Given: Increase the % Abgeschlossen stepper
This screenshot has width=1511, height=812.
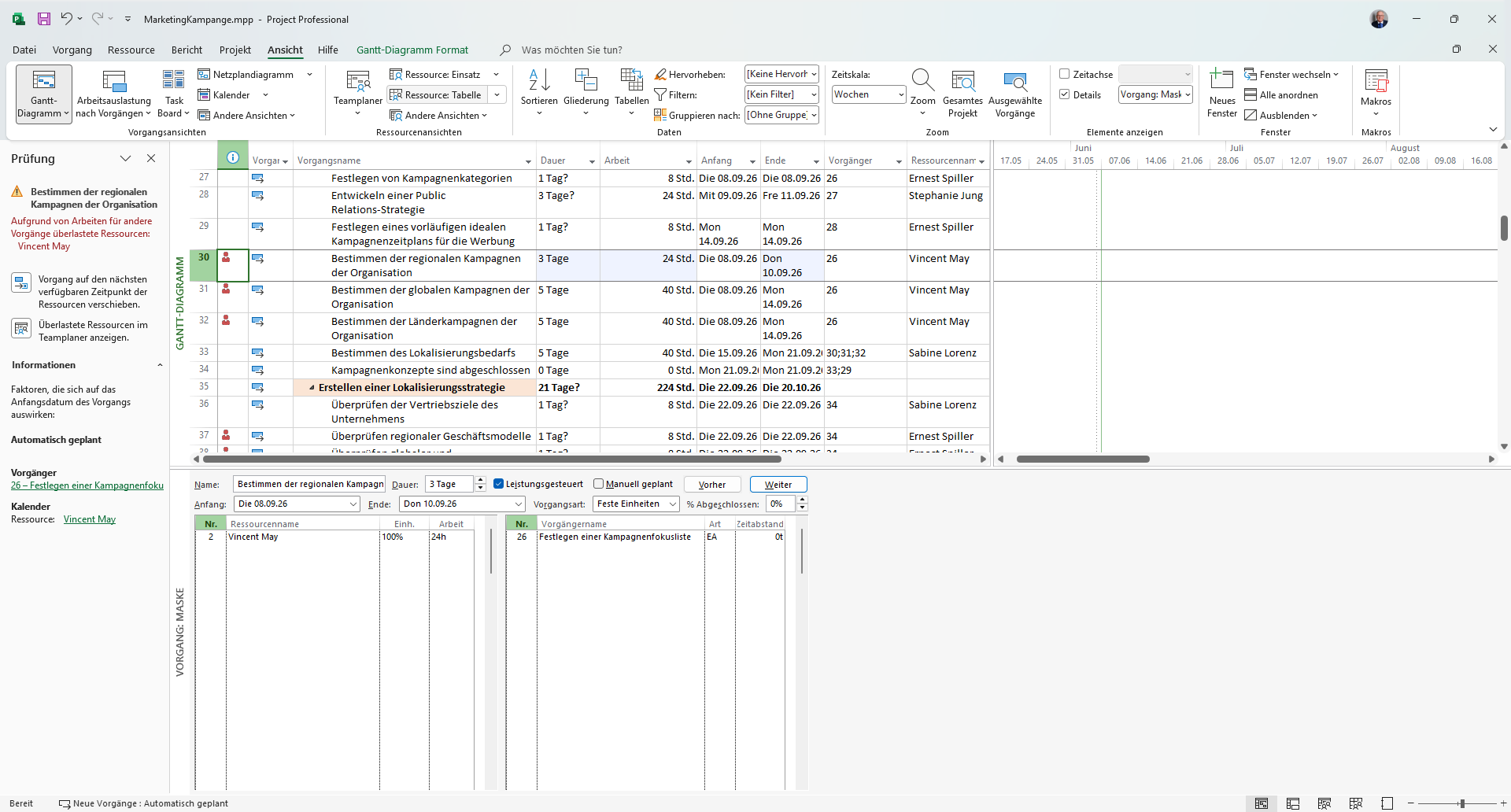Looking at the screenshot, I should [802, 500].
